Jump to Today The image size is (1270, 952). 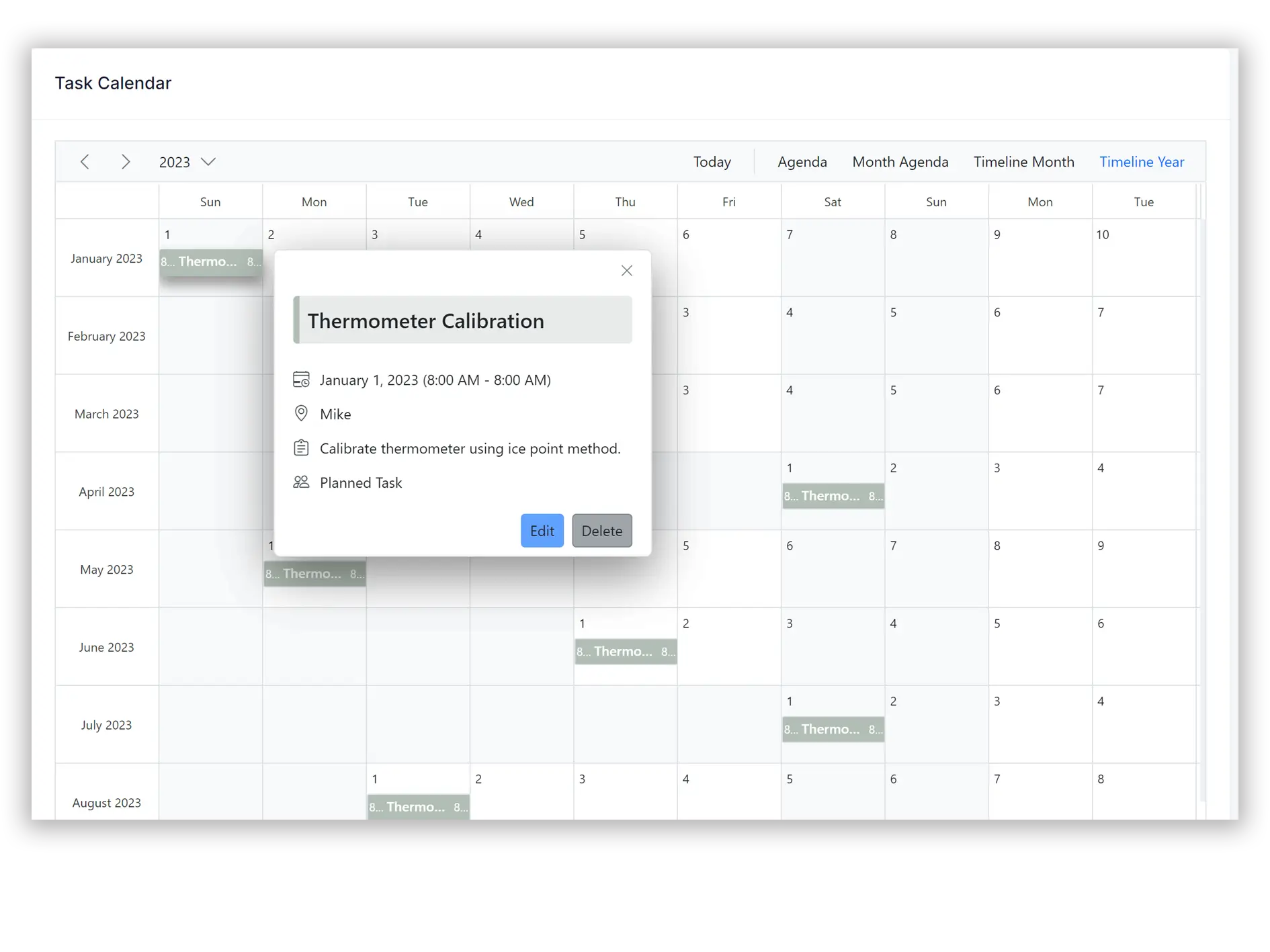(712, 162)
